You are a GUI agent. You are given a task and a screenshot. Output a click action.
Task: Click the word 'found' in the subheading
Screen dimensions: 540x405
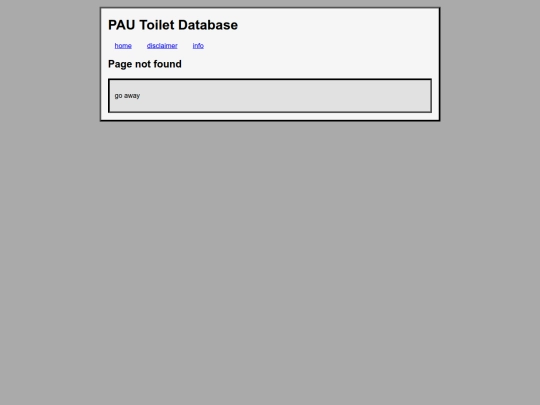tap(168, 64)
